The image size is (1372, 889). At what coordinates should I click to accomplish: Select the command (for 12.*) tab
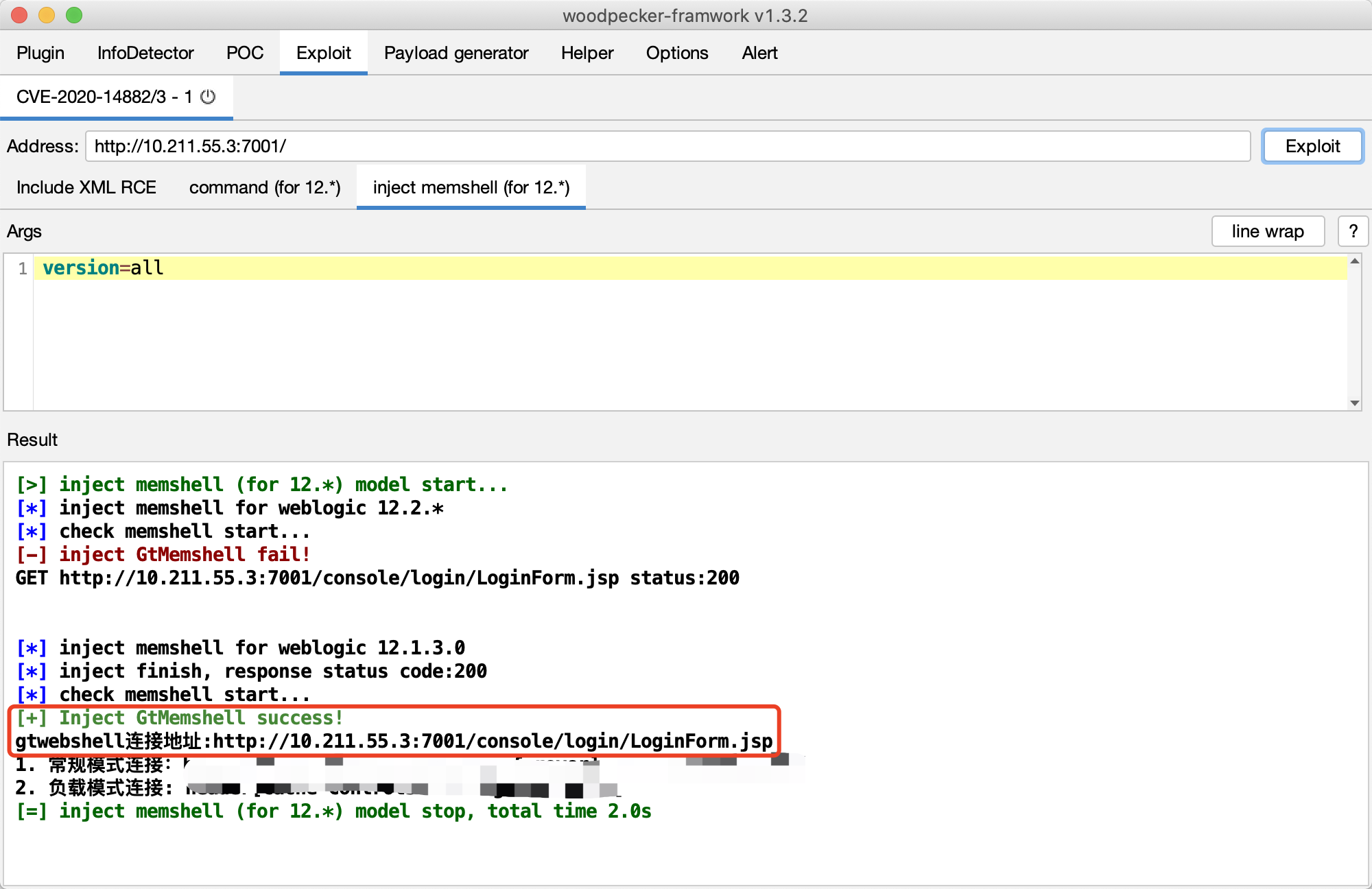265,187
